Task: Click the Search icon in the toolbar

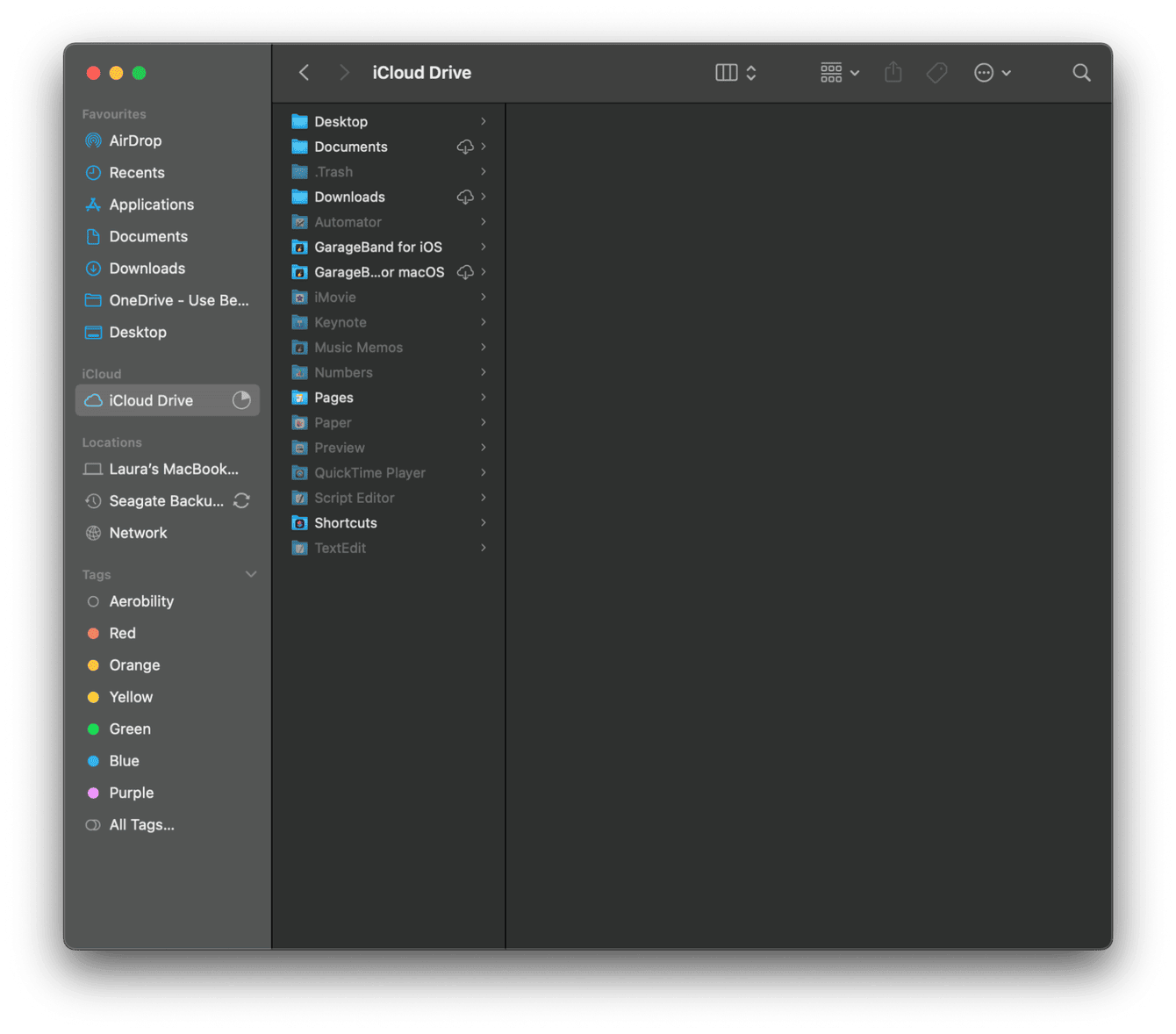Action: [x=1081, y=72]
